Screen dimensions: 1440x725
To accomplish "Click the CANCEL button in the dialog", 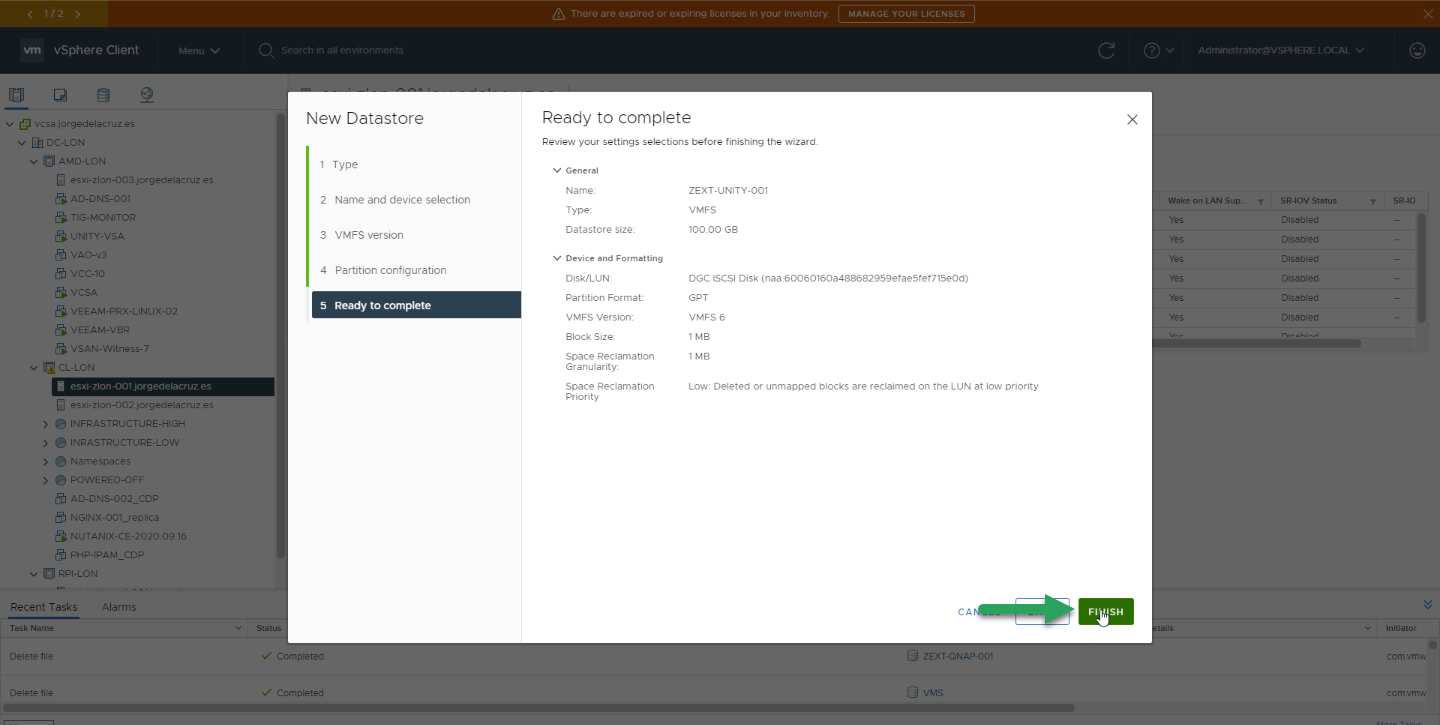I will [x=978, y=612].
